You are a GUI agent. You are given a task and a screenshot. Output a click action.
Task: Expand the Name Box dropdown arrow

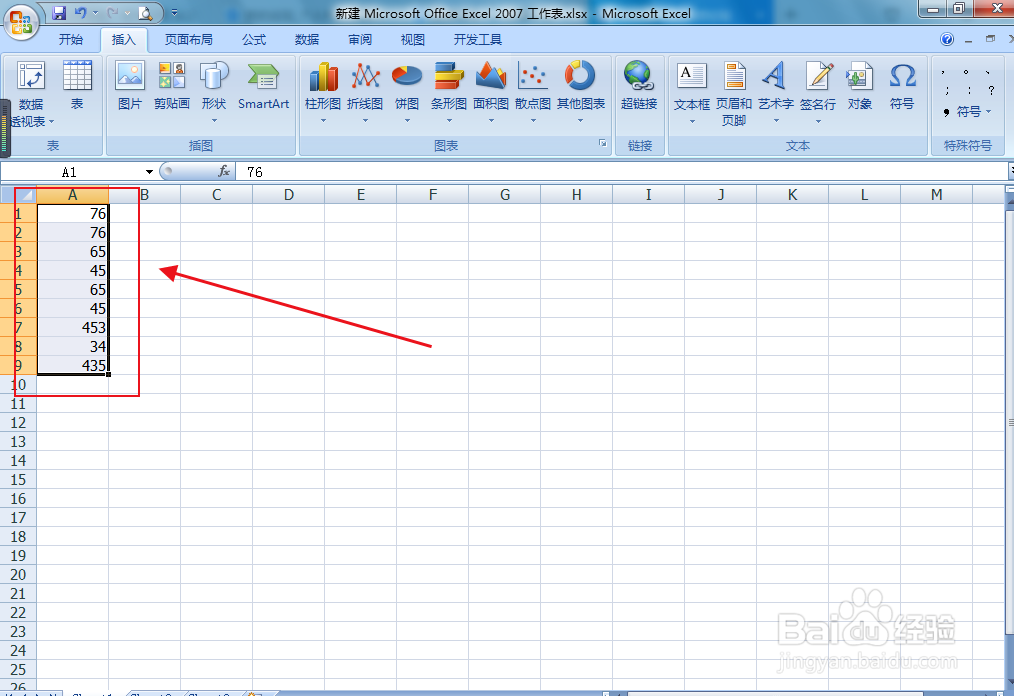pyautogui.click(x=149, y=172)
